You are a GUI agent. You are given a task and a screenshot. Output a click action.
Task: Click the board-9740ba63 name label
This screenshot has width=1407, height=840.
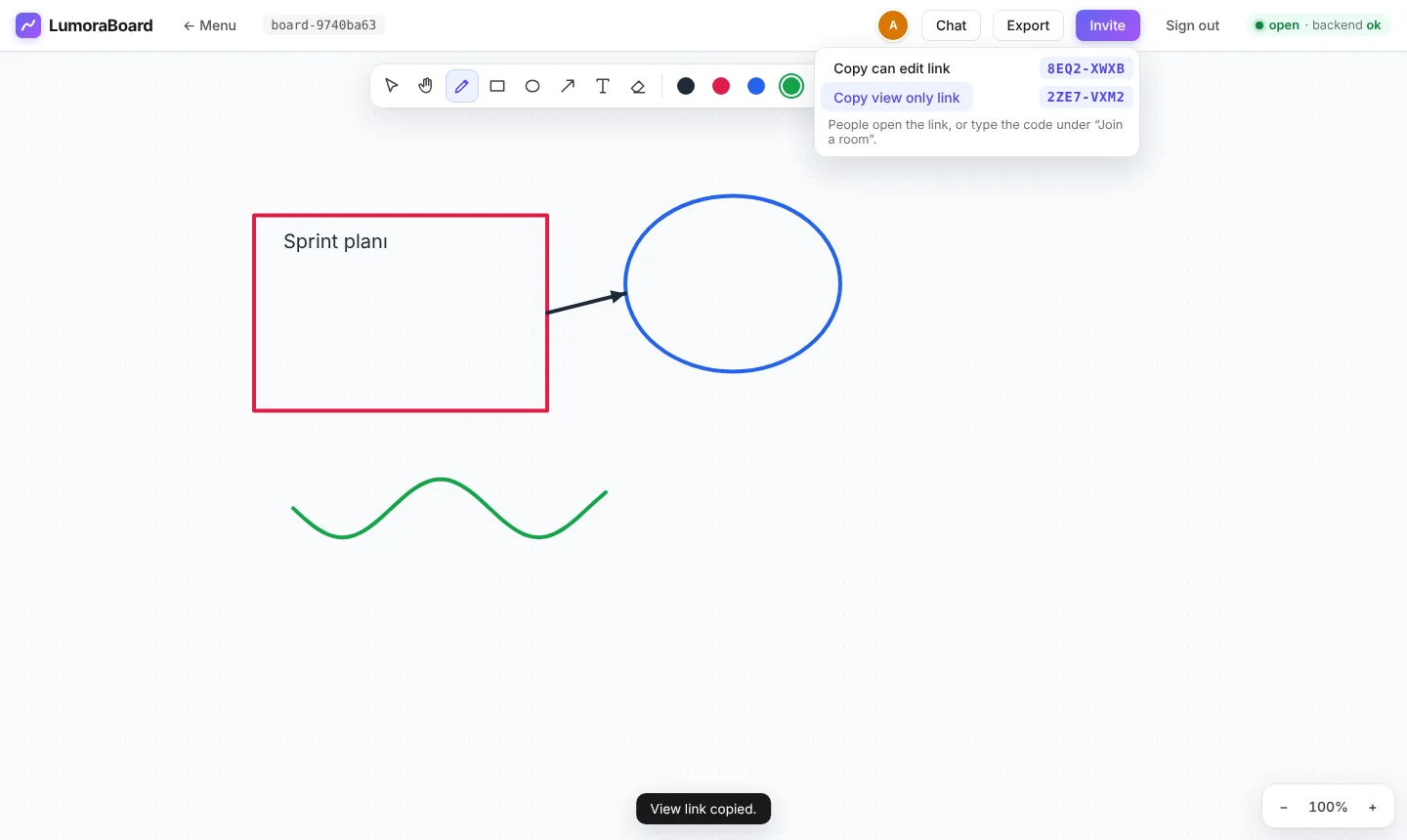click(x=323, y=25)
